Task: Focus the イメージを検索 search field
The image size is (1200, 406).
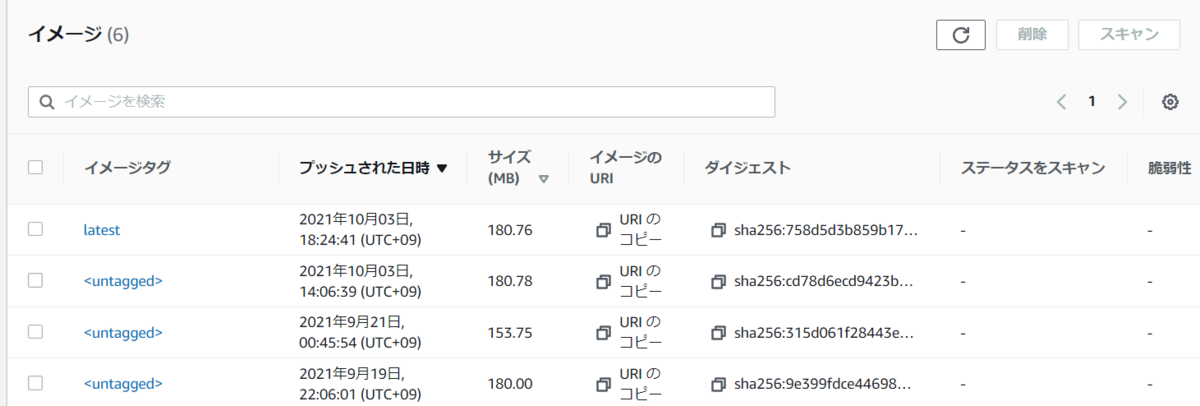Action: (x=402, y=102)
